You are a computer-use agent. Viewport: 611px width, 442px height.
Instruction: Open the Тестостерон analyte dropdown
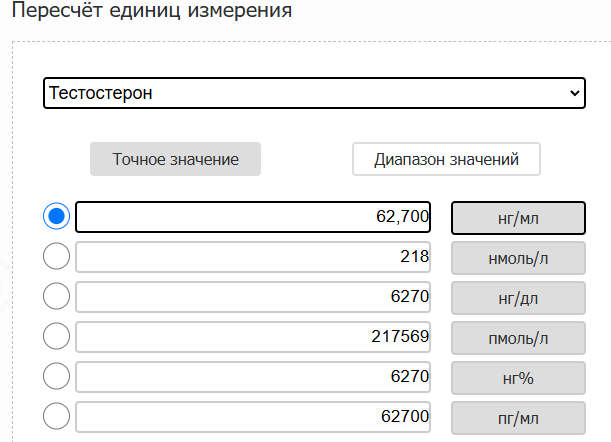click(x=314, y=93)
